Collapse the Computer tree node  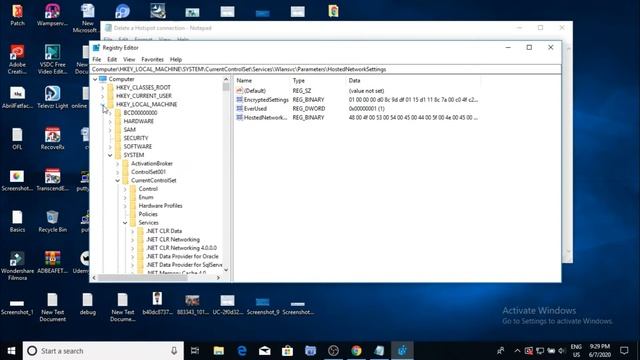click(95, 79)
